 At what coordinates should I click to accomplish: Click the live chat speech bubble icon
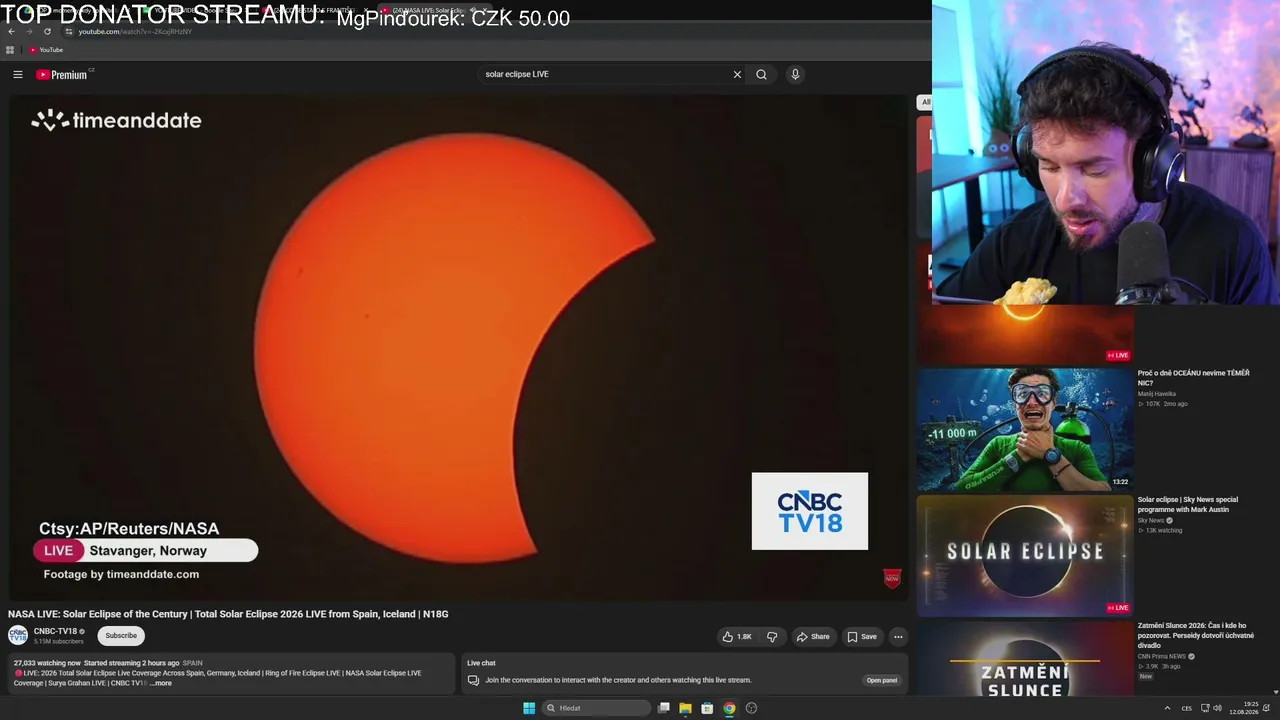click(474, 680)
